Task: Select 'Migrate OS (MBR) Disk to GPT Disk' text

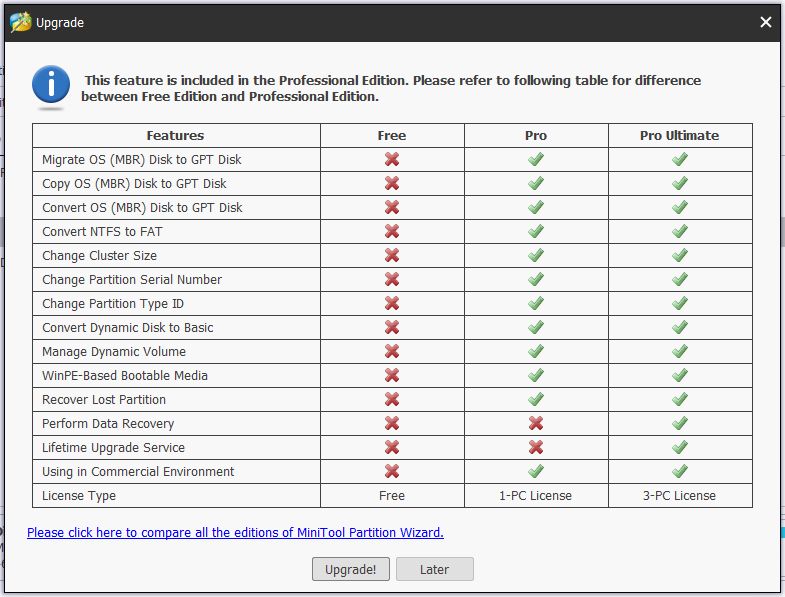Action: [142, 160]
